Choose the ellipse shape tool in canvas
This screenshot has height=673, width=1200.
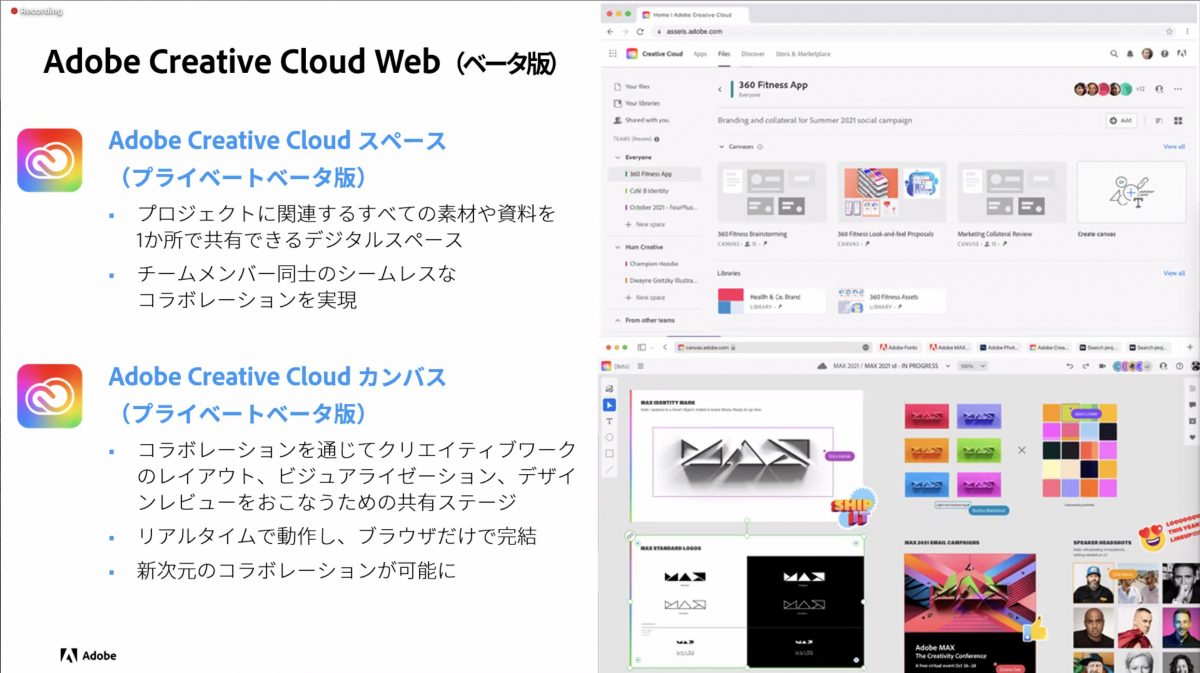[x=609, y=437]
